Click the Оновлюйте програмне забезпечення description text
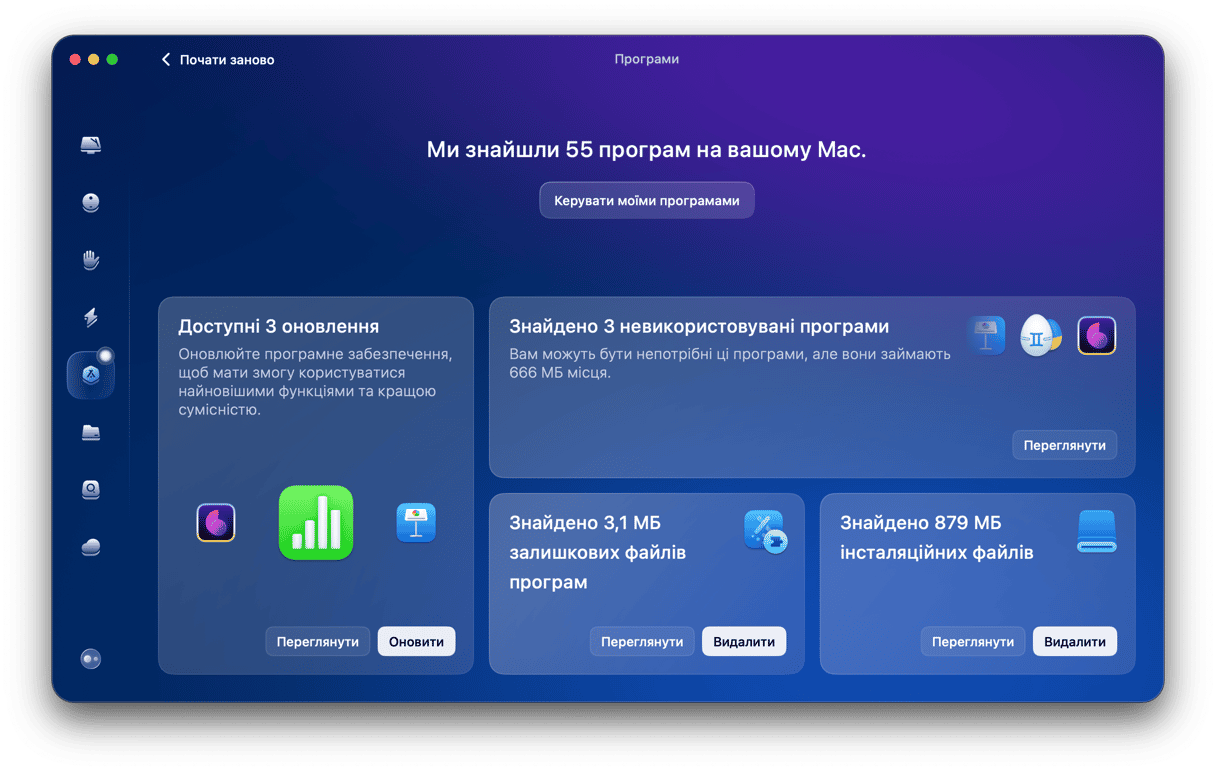 click(314, 382)
